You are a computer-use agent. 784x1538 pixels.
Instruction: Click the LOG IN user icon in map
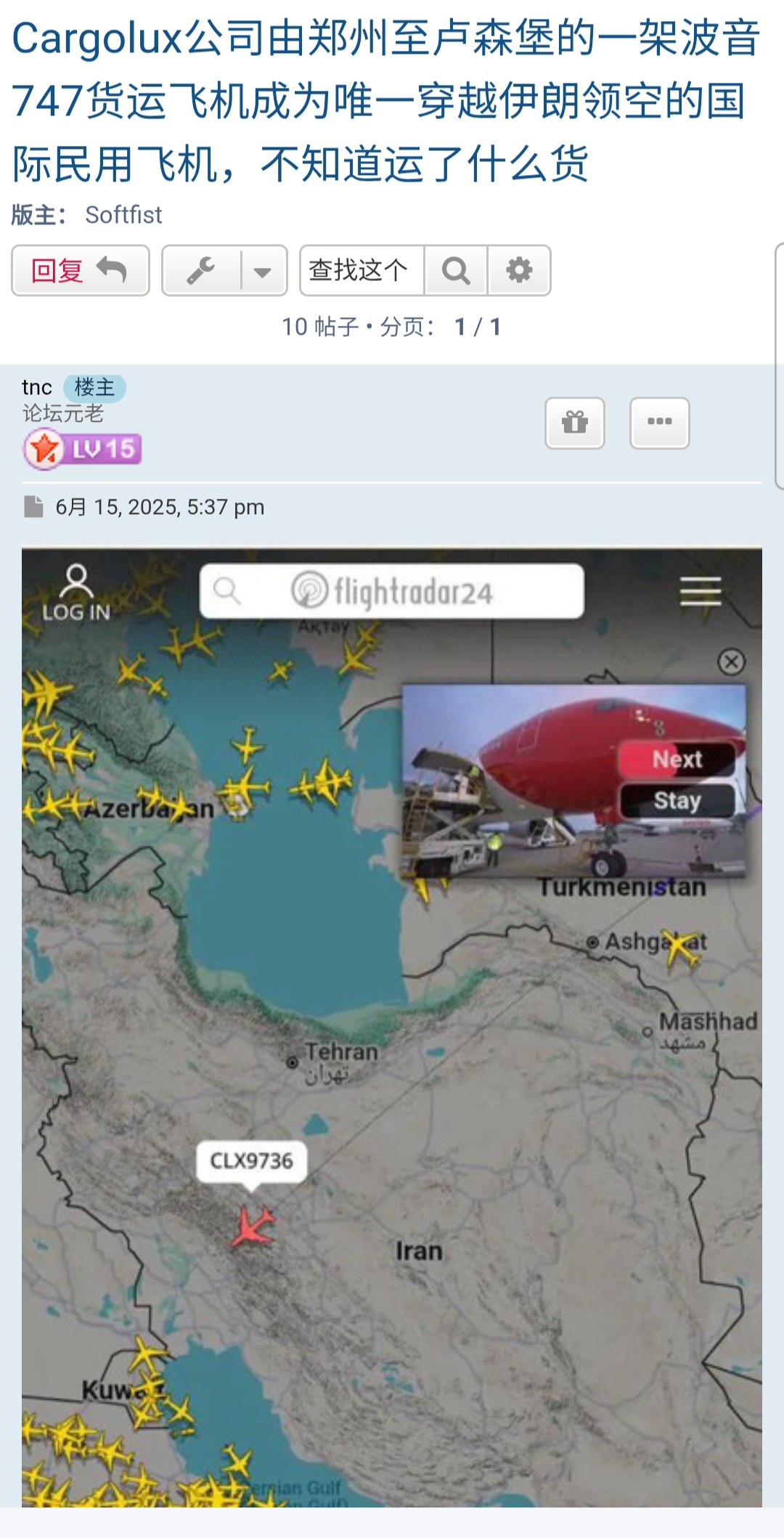click(x=76, y=593)
